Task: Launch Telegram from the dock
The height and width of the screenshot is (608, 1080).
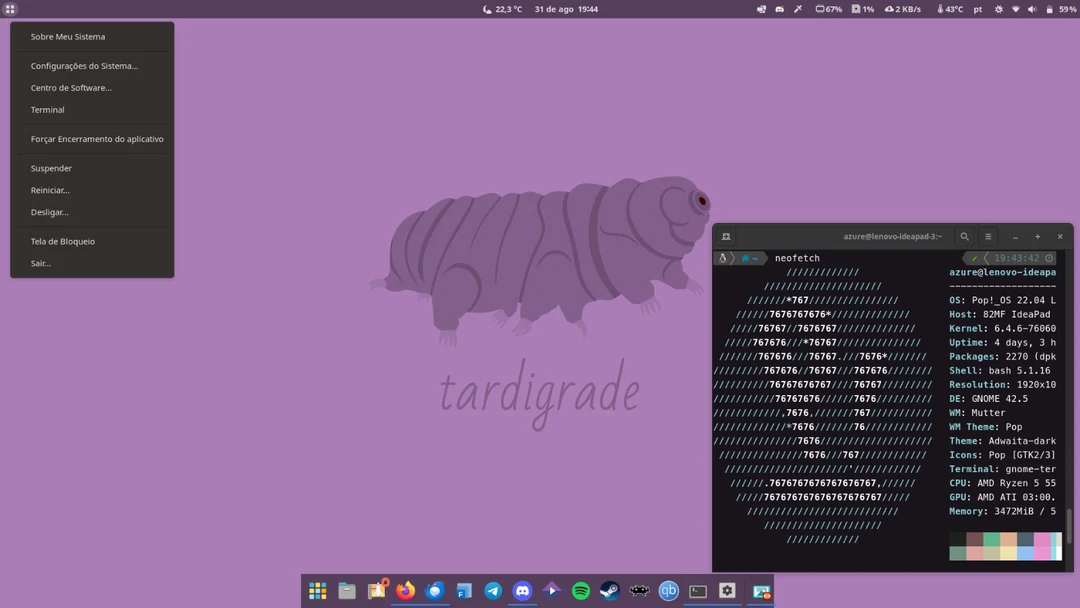Action: coord(491,591)
